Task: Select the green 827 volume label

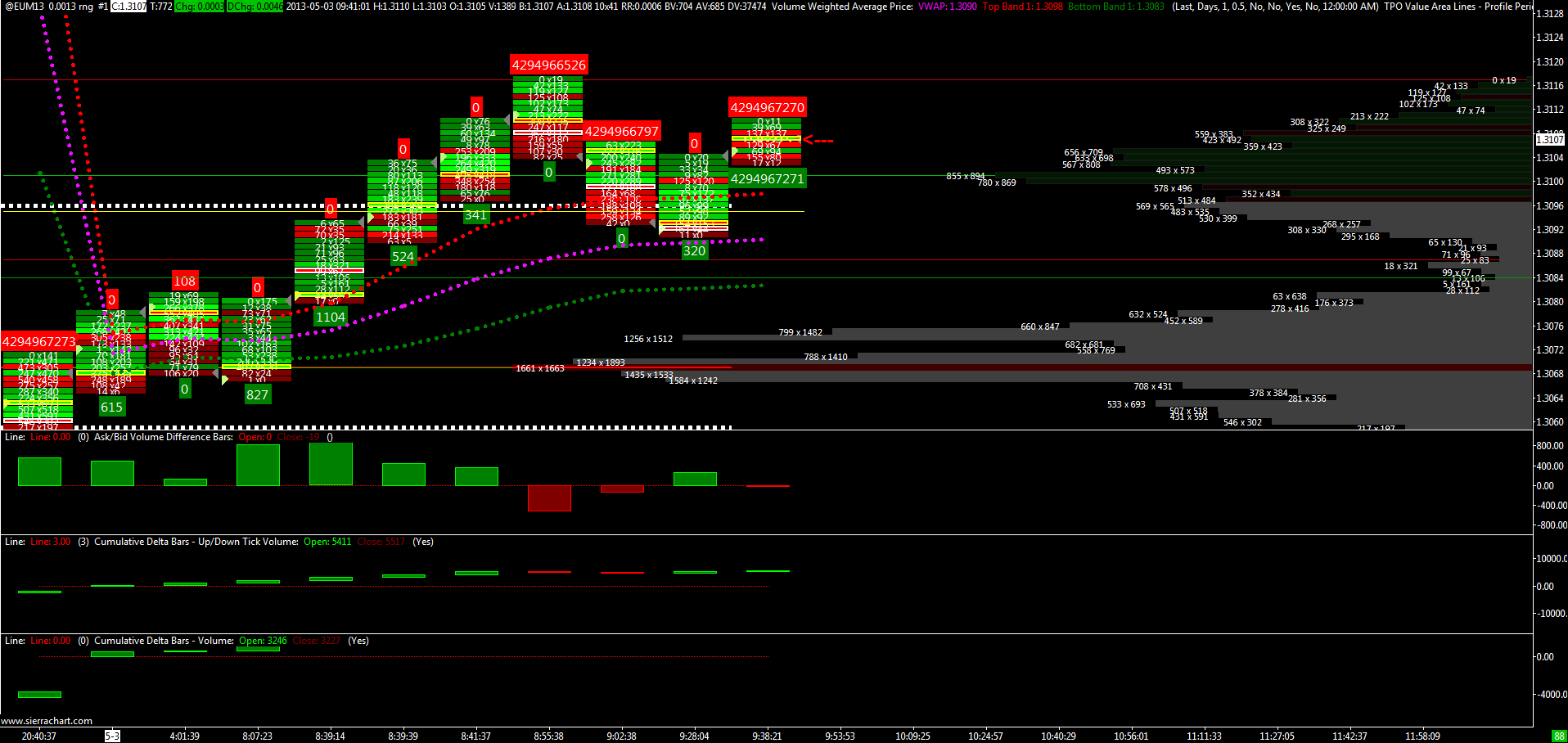Action: pyautogui.click(x=257, y=395)
